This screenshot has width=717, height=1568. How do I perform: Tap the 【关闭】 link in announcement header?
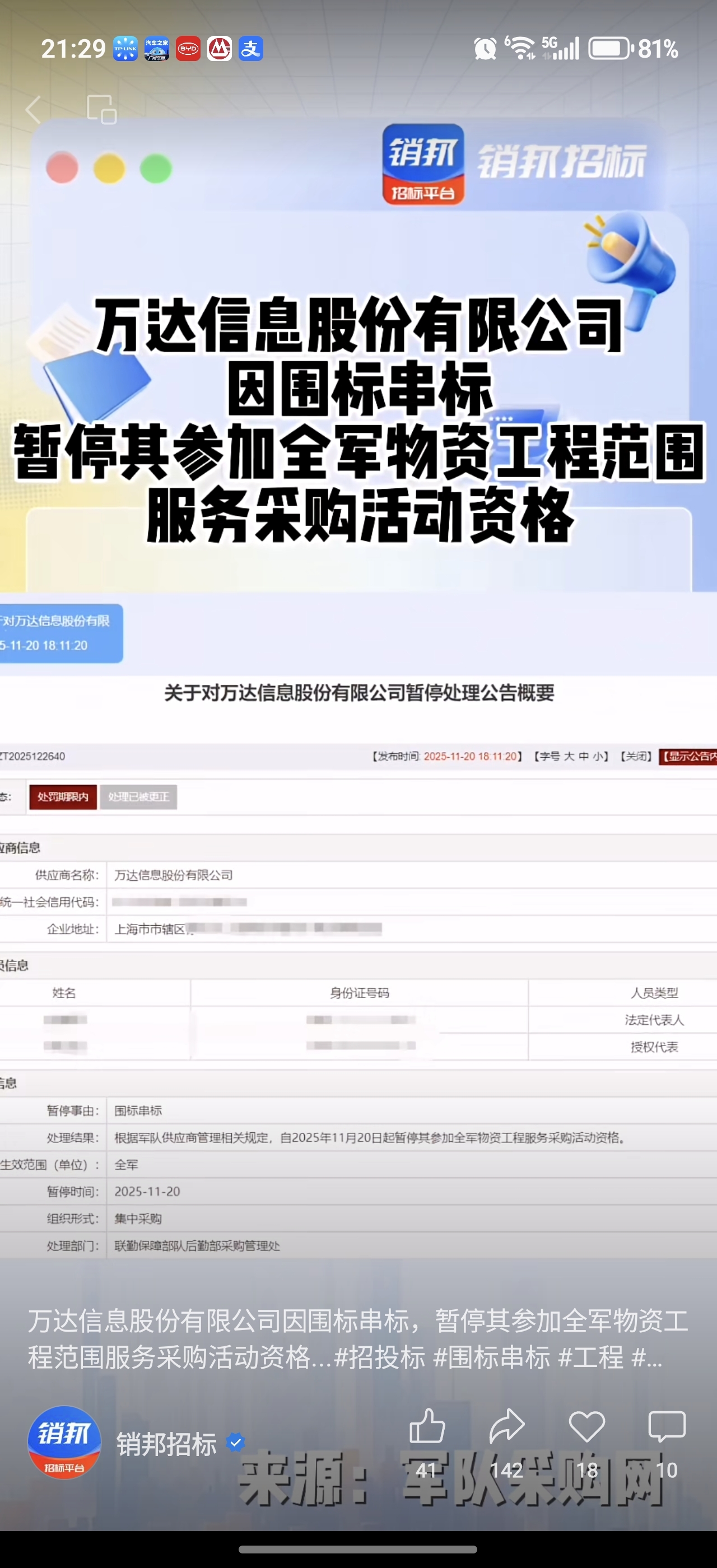636,756
